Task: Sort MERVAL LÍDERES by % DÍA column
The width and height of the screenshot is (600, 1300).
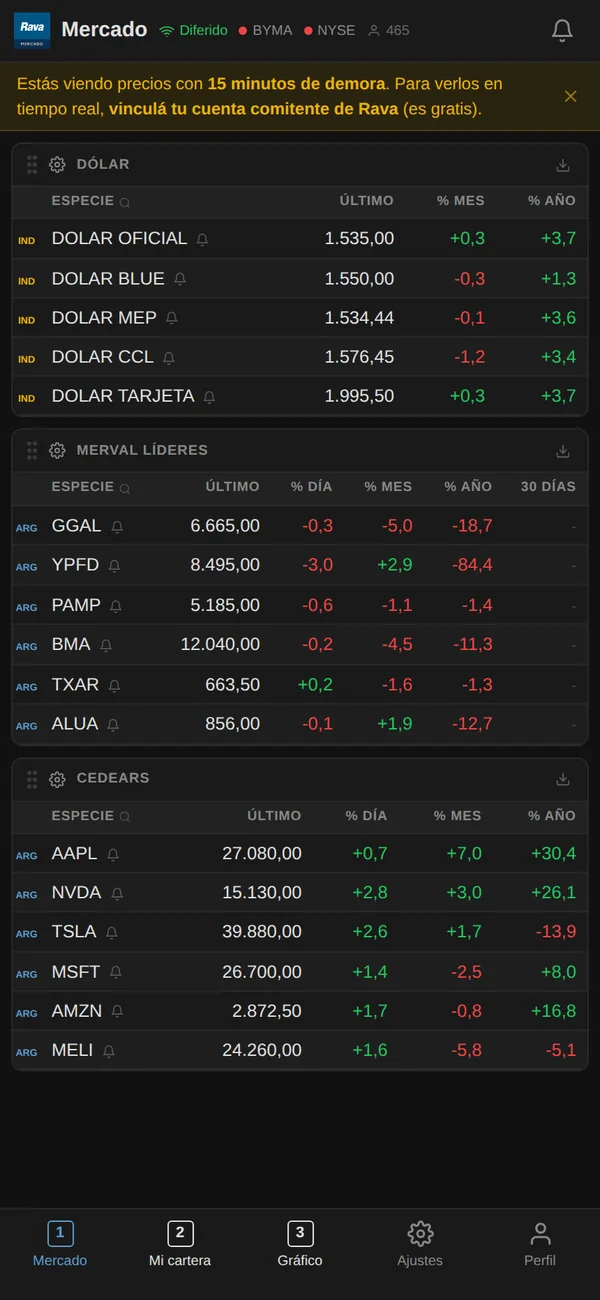Action: [x=312, y=487]
